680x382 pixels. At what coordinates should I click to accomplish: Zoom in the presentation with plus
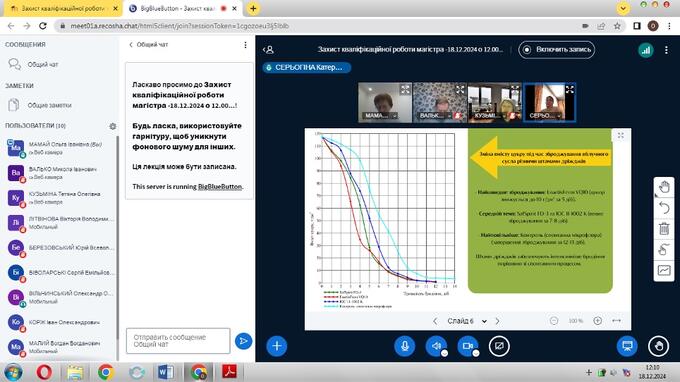tap(597, 321)
